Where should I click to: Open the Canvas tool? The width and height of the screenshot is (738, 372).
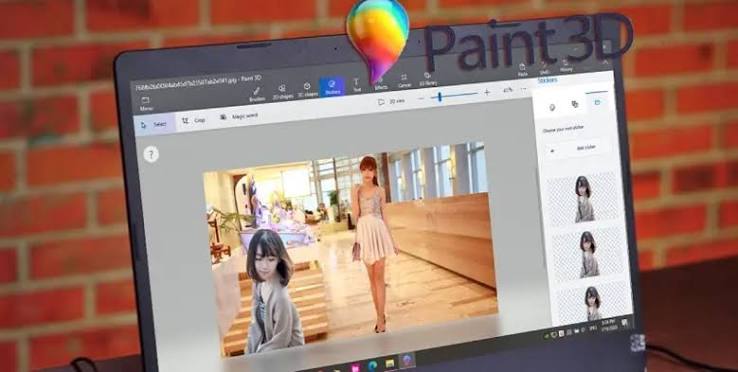(404, 81)
